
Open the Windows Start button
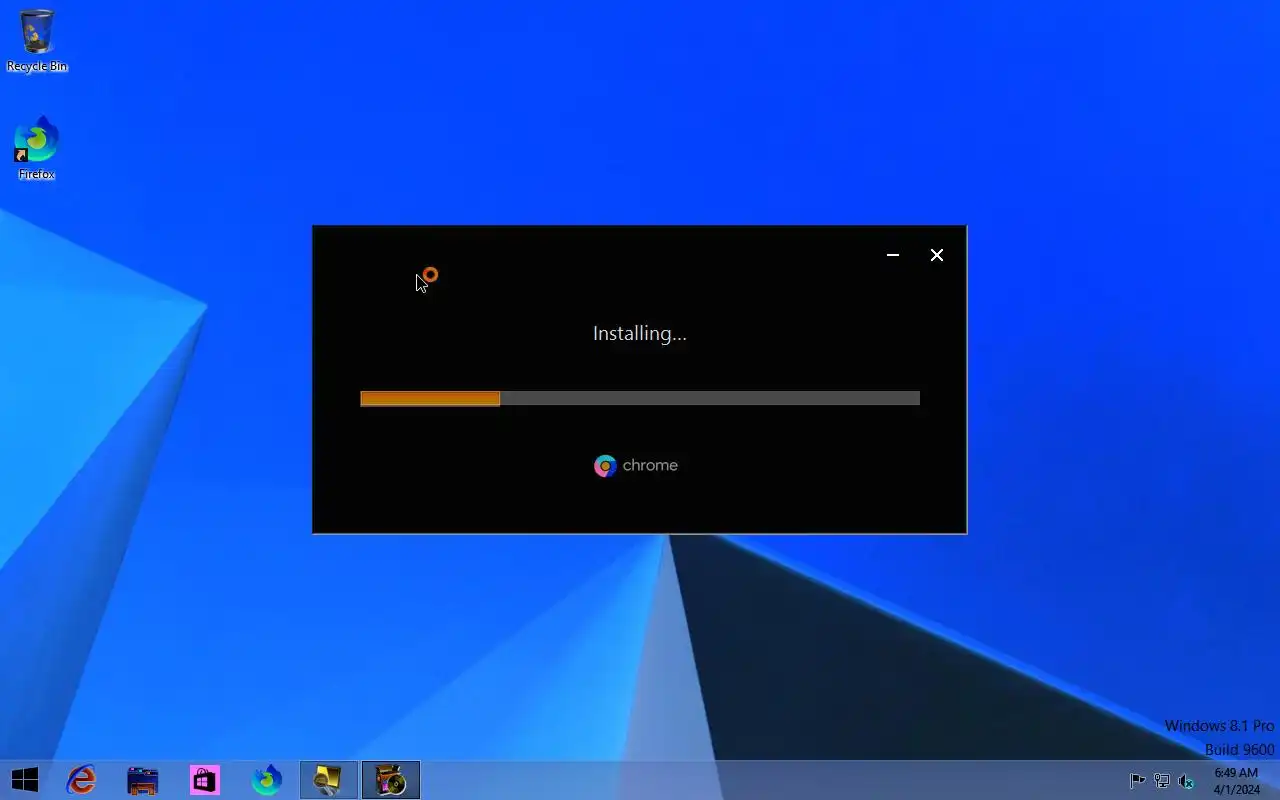tap(25, 780)
